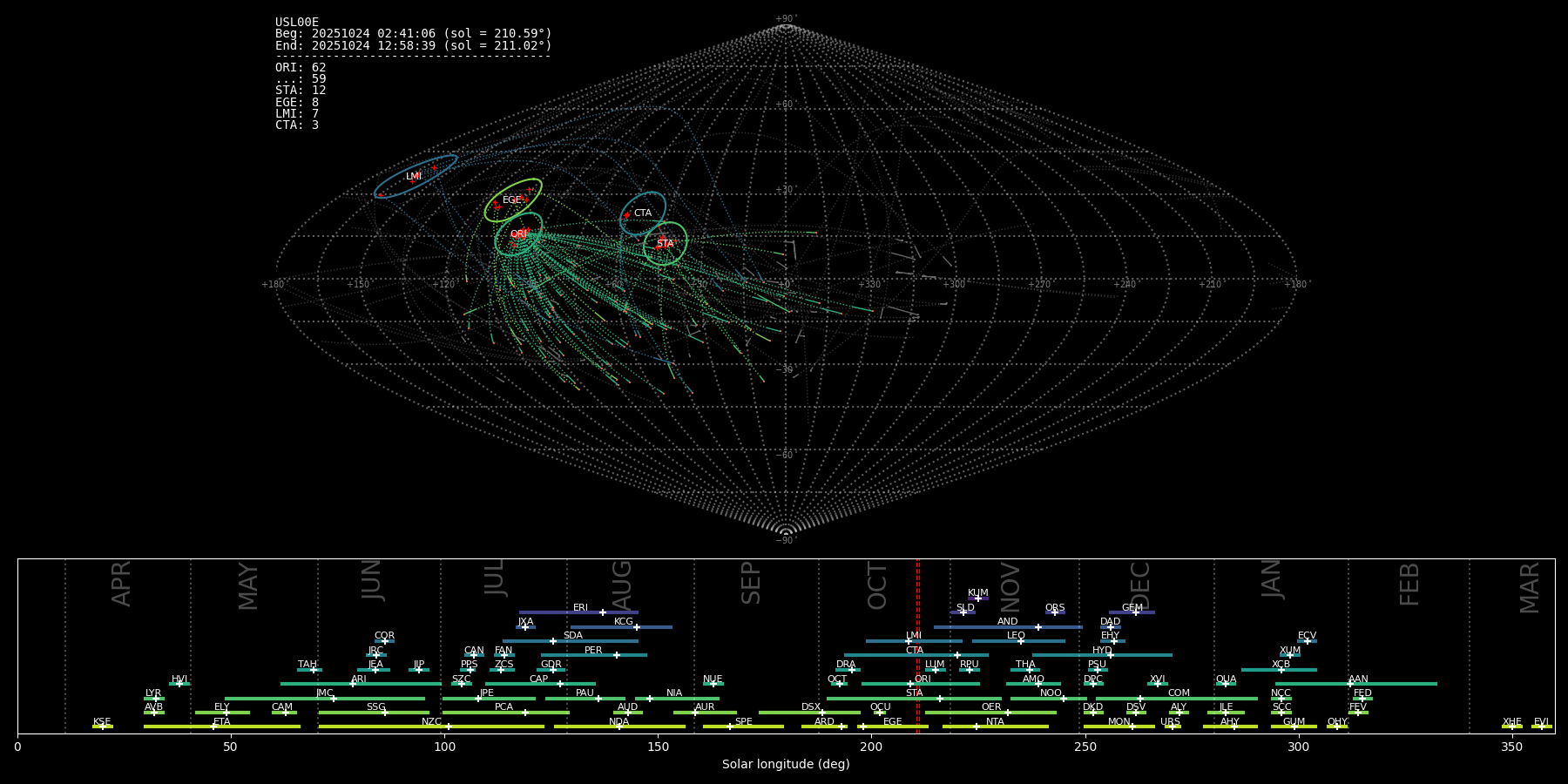Viewport: 1568px width, 784px height.
Task: Click the MON shower label in timeline
Action: tap(1119, 722)
